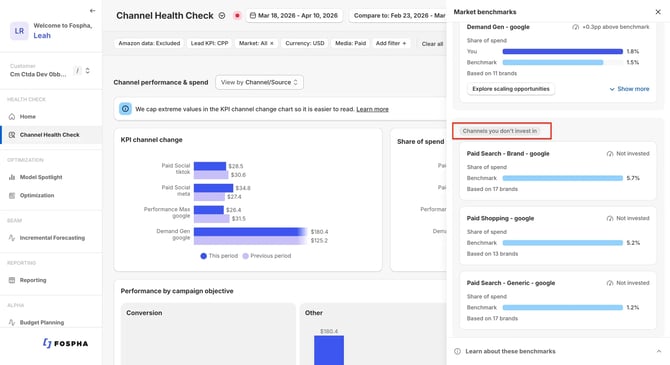Click the benchmark icon next to +0.3pp above benchmark
Image resolution: width=670 pixels, height=365 pixels.
tap(576, 27)
